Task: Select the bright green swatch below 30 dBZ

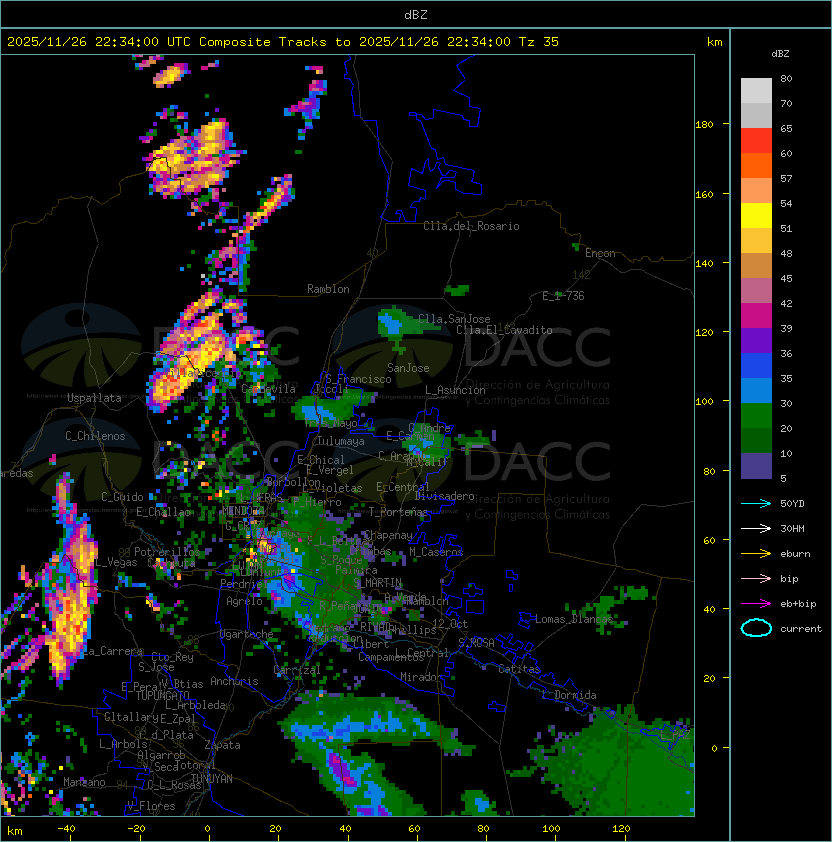Action: (x=756, y=416)
